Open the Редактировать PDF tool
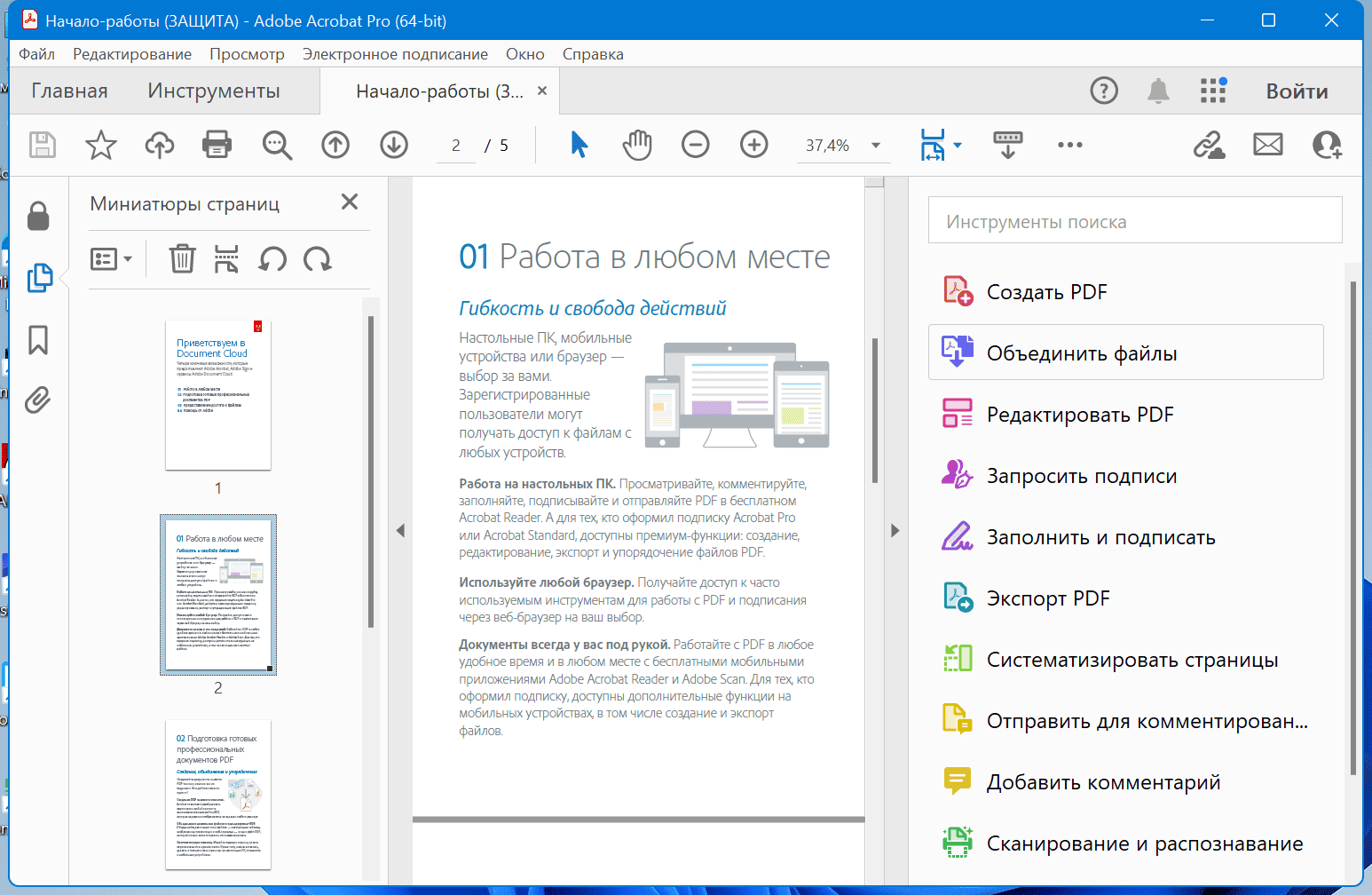1372x895 pixels. click(1126, 414)
